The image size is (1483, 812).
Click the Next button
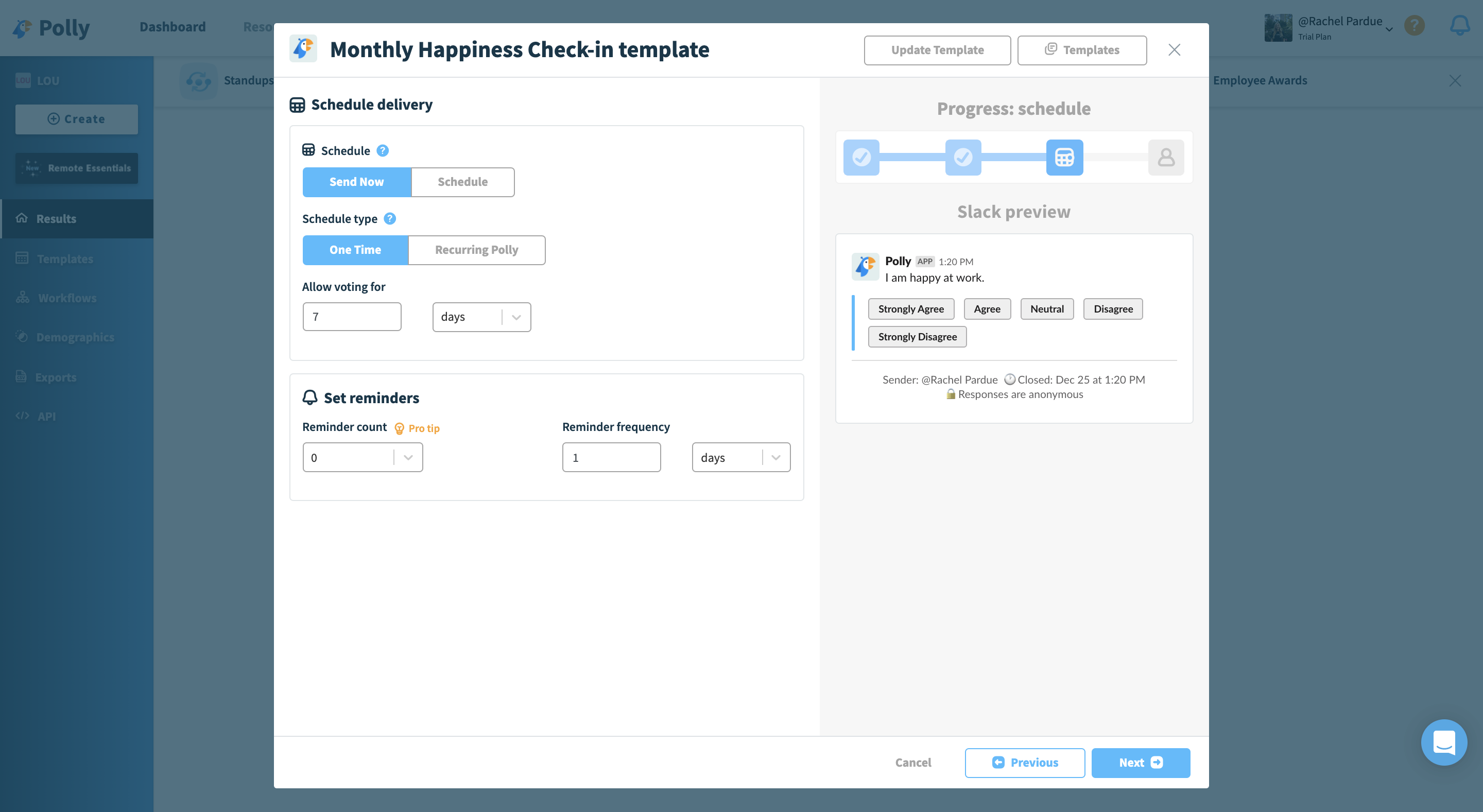(x=1140, y=763)
